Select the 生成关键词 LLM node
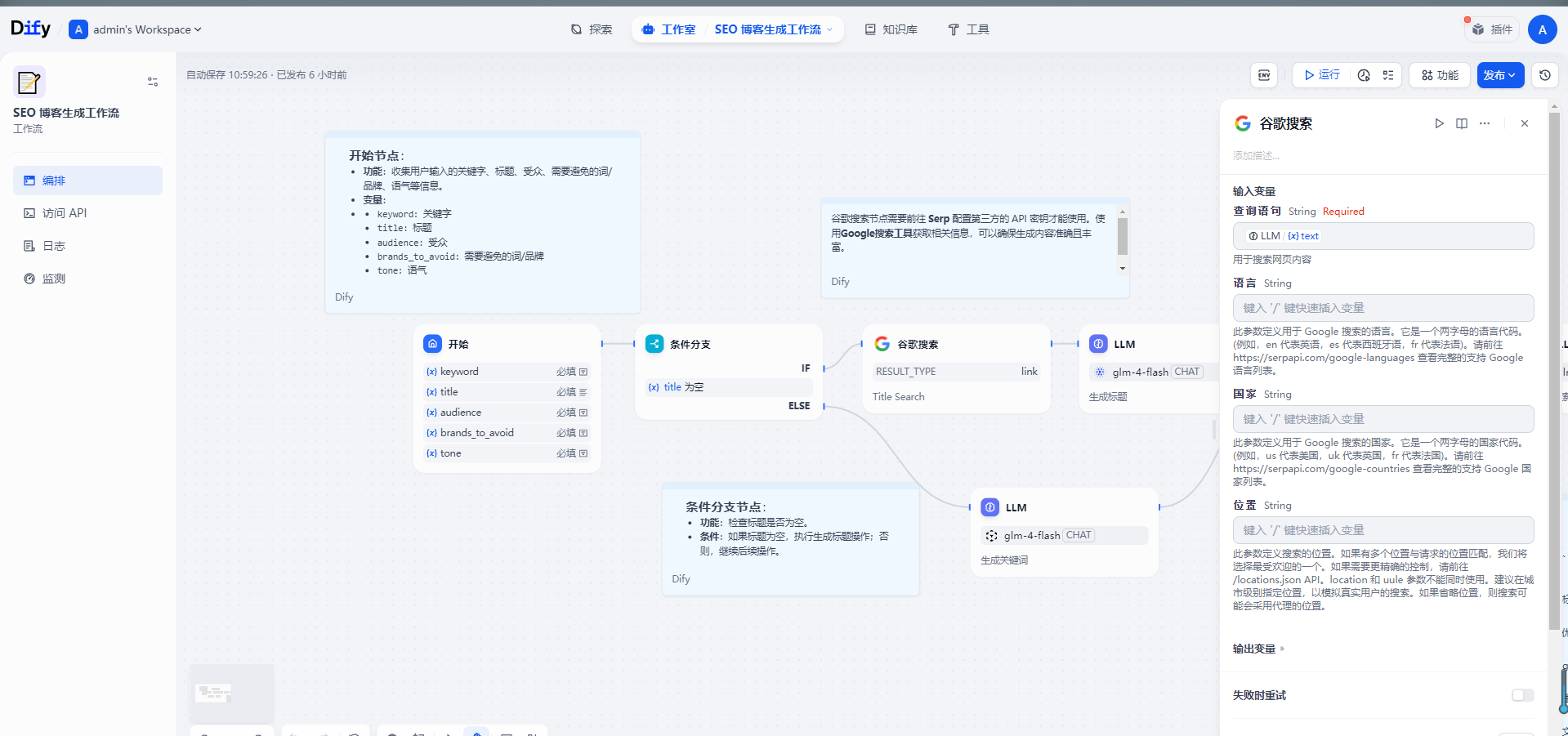Viewport: 1568px width, 736px height. click(1064, 532)
